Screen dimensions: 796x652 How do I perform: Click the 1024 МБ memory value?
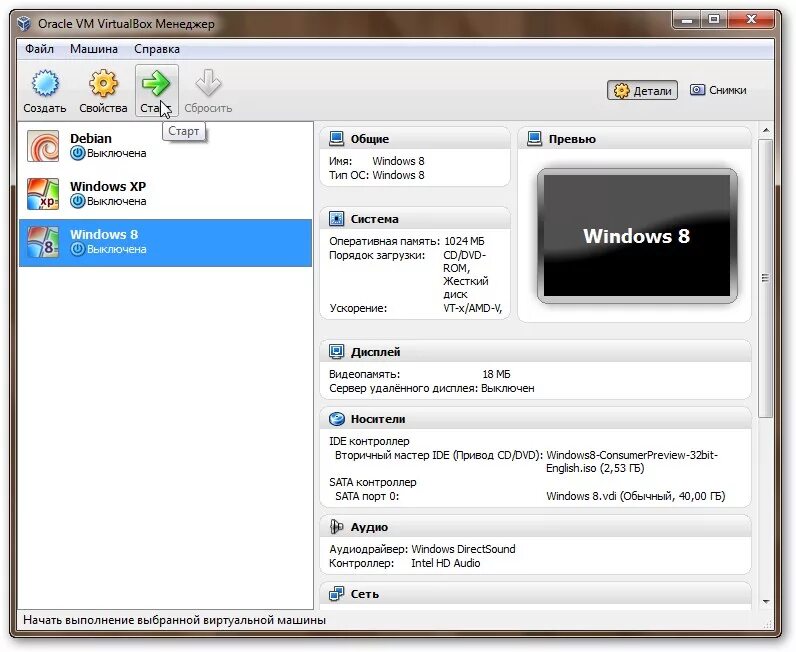coord(464,241)
